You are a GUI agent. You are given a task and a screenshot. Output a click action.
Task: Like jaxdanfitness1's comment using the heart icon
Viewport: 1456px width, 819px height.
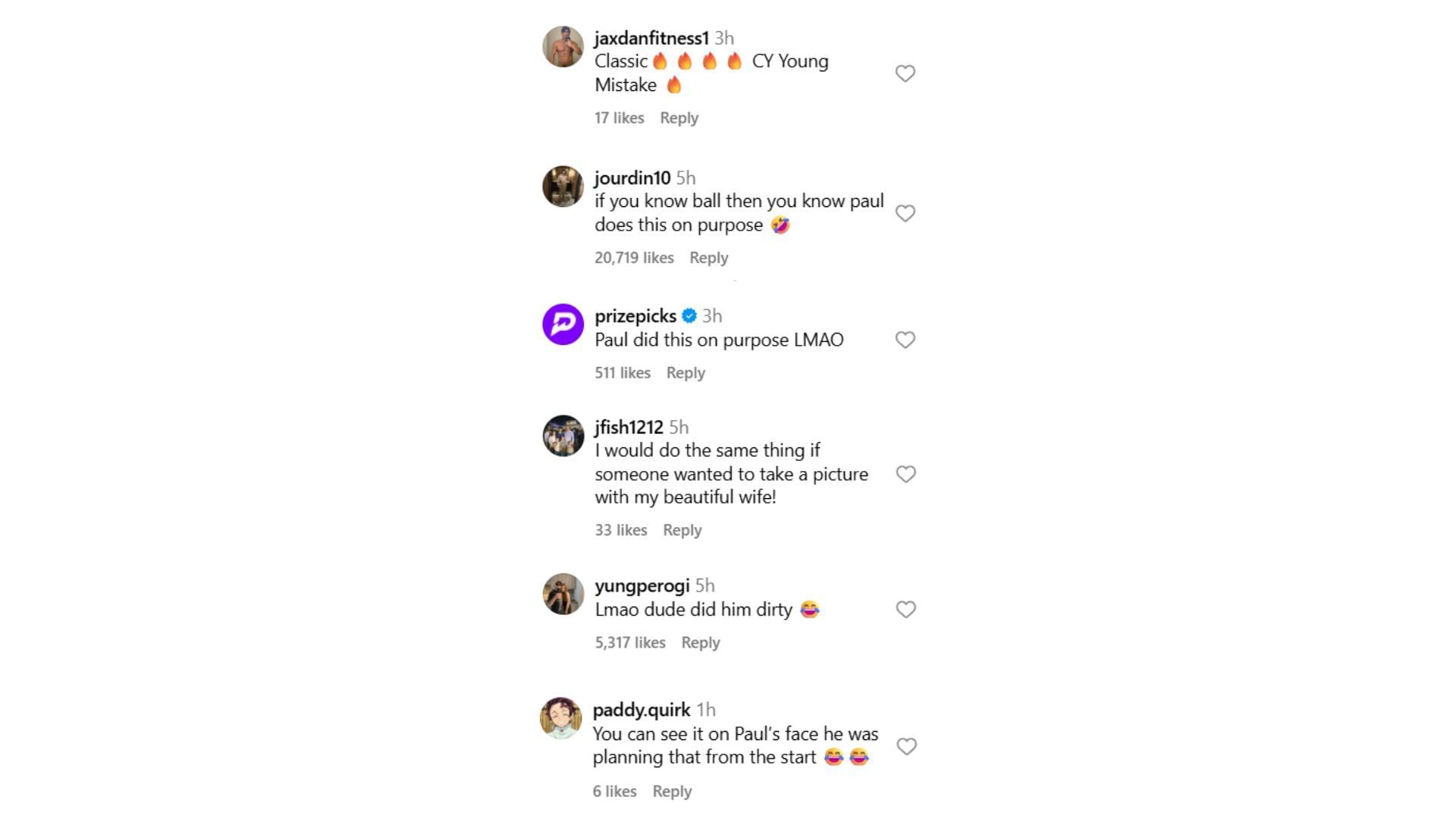pos(905,73)
